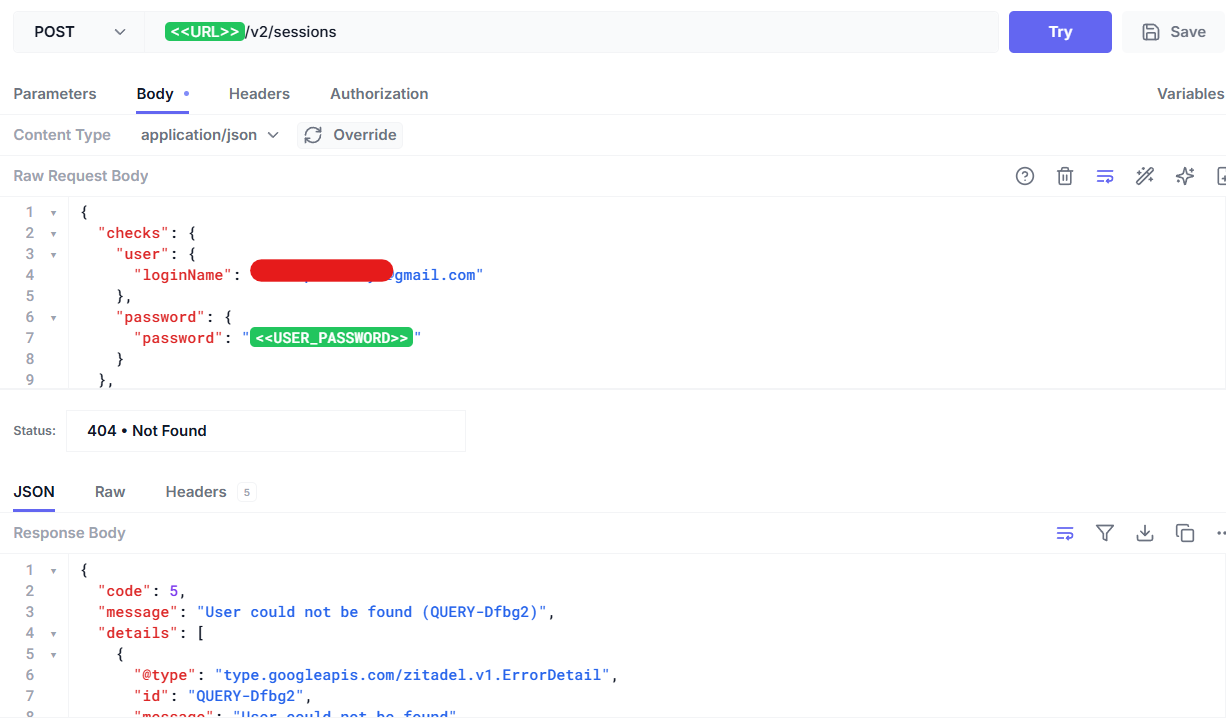Click the <<URL>> variable in address bar
The width and height of the screenshot is (1226, 727).
(205, 32)
